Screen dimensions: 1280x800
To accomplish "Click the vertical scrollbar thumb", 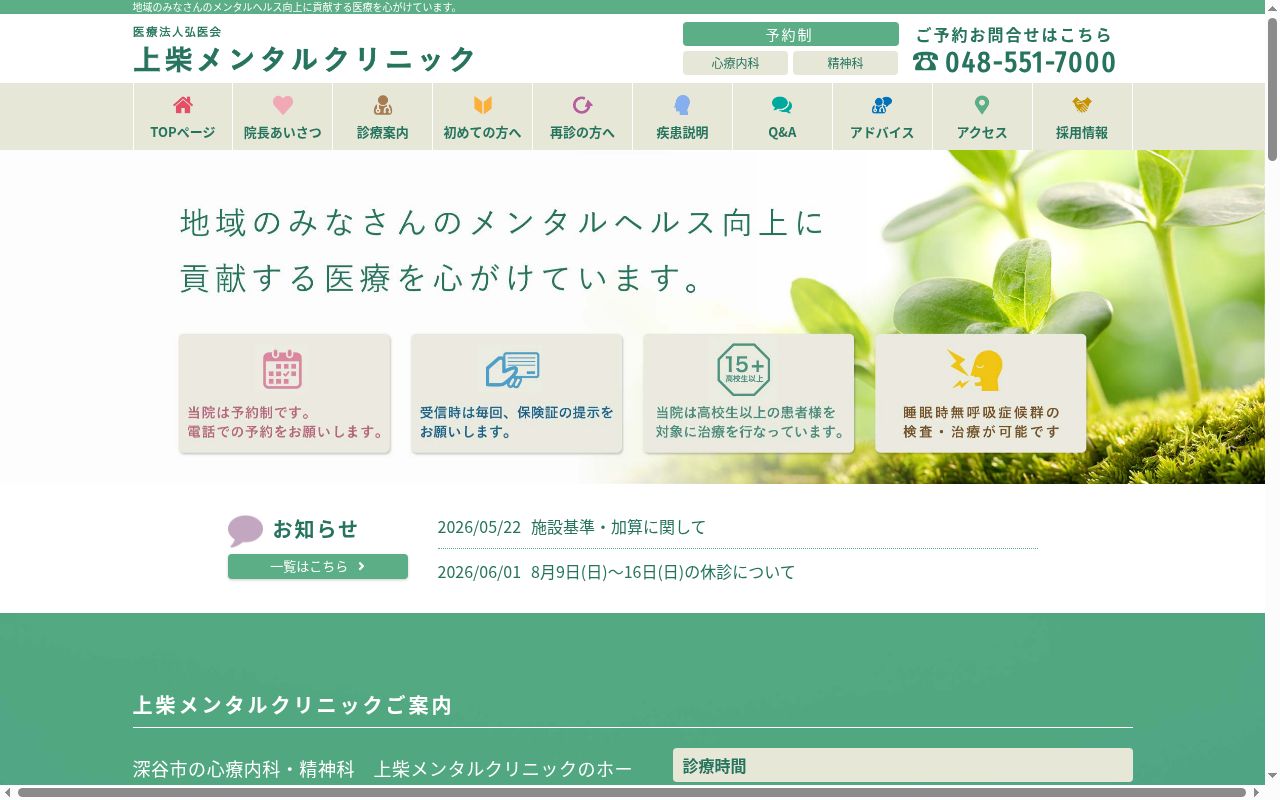I will 1272,90.
